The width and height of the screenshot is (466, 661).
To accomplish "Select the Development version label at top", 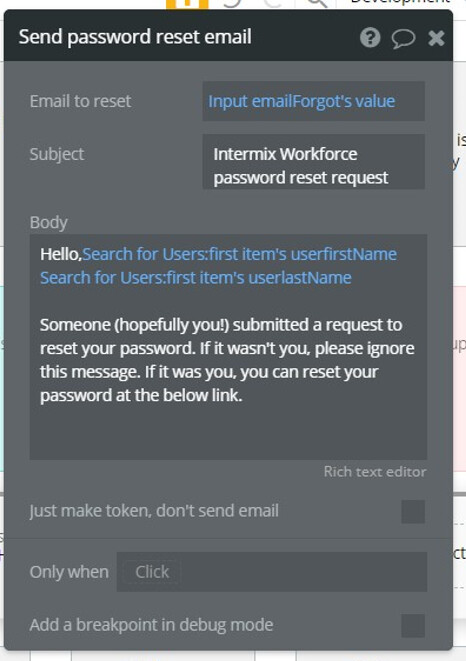I will pos(400,2).
